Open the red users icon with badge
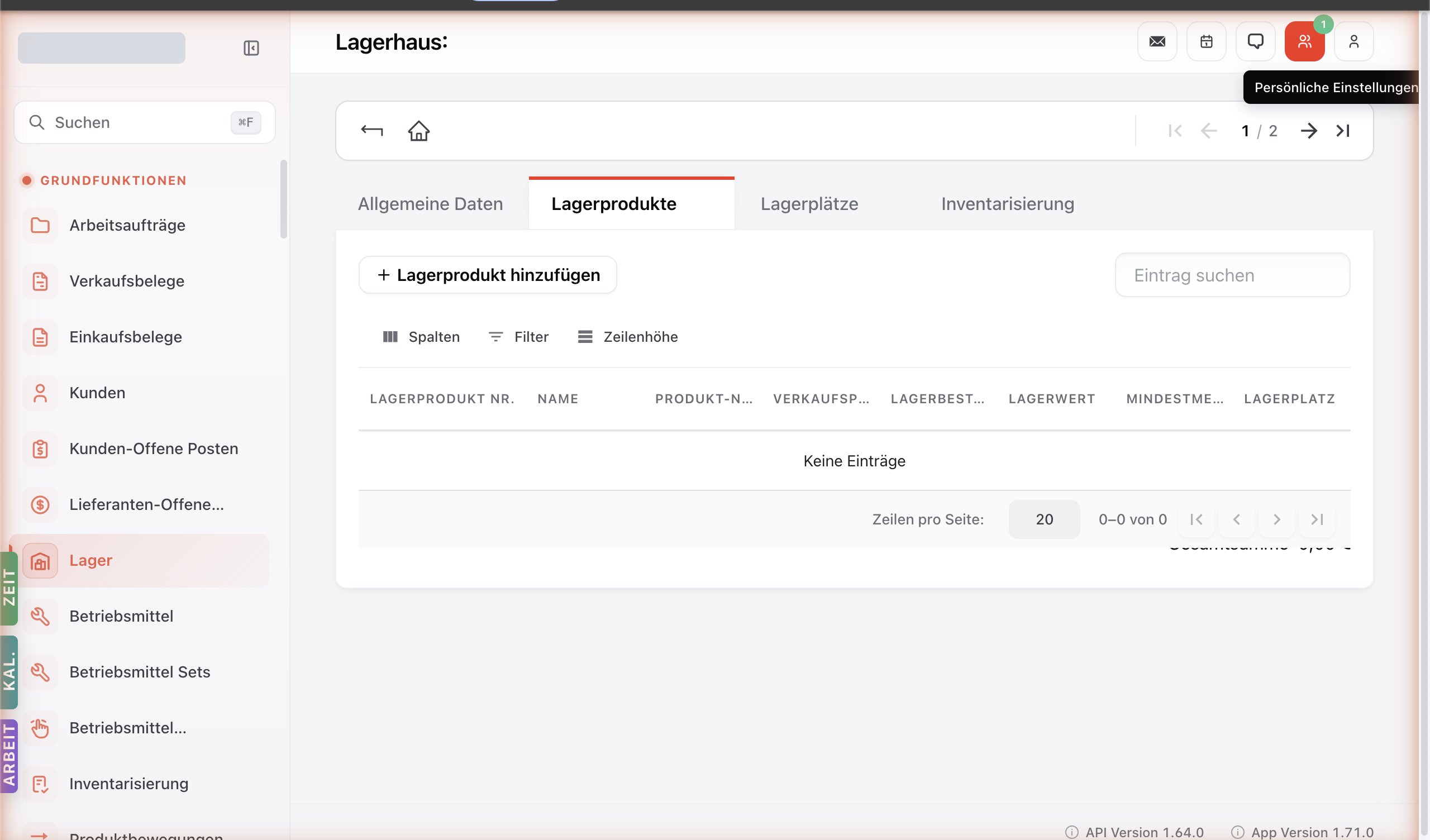 pos(1304,41)
